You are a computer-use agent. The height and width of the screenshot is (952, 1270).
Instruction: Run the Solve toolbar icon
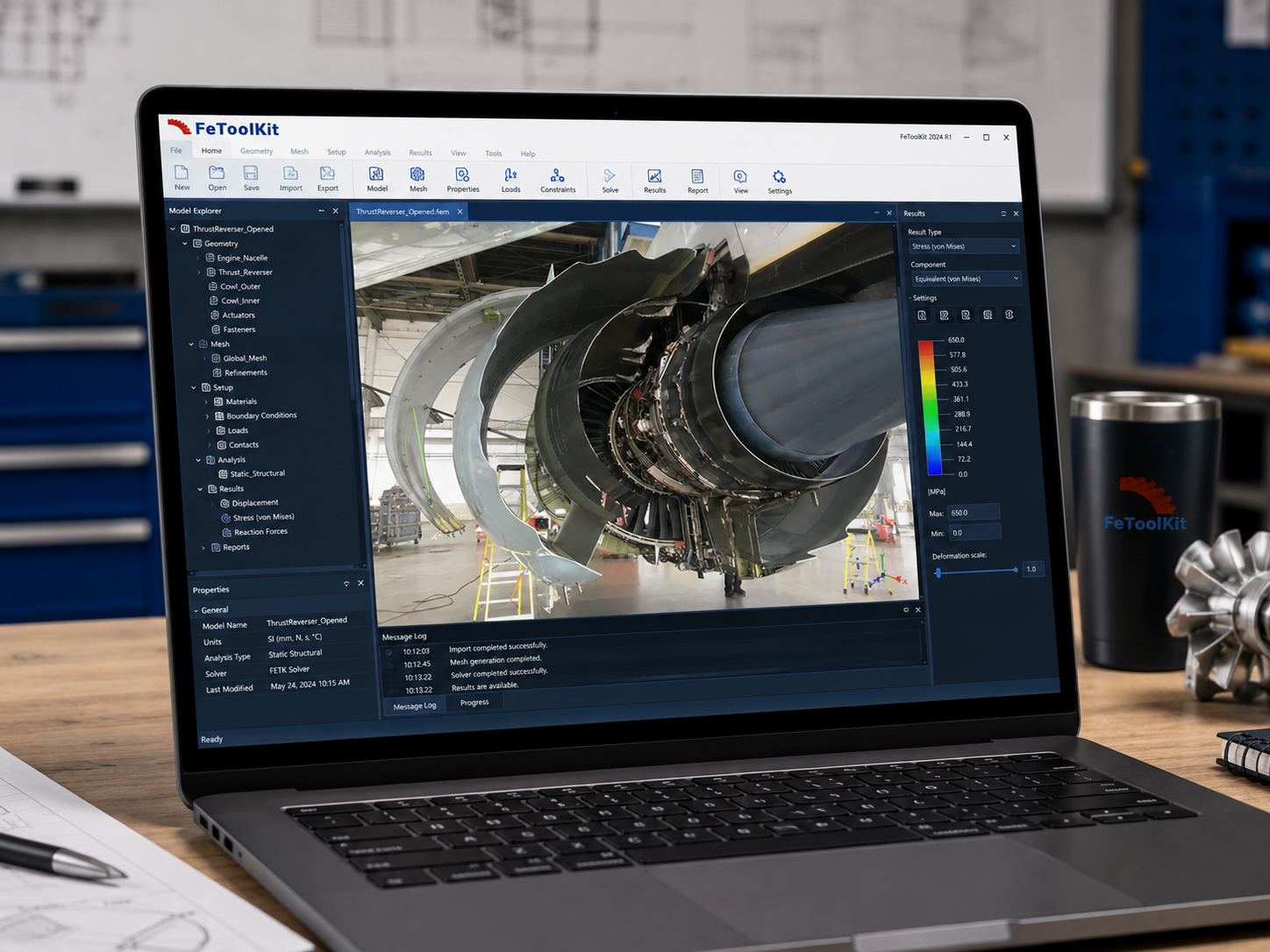click(x=610, y=181)
